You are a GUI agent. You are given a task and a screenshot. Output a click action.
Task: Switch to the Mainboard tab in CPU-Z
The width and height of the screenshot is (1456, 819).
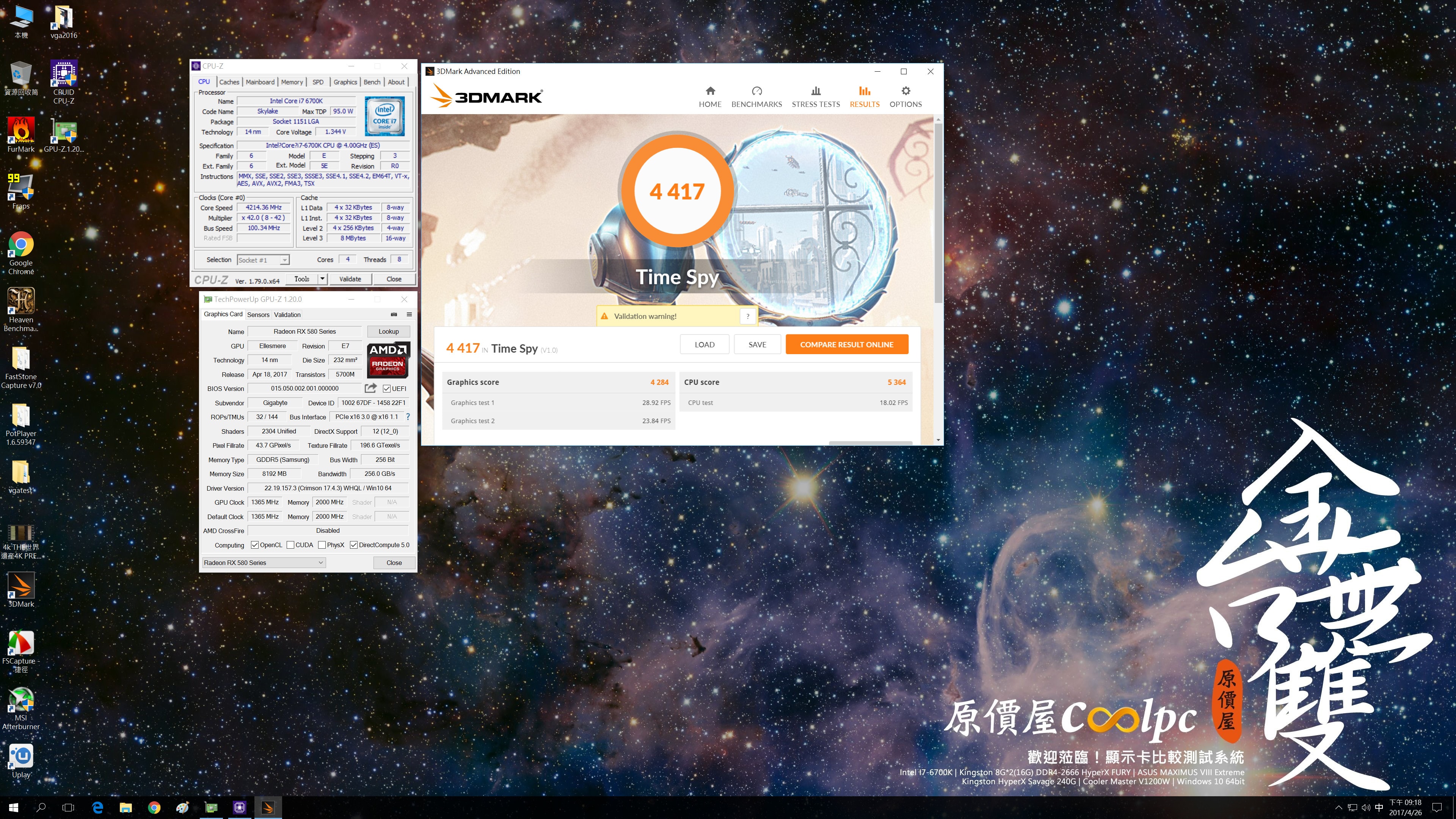[260, 82]
